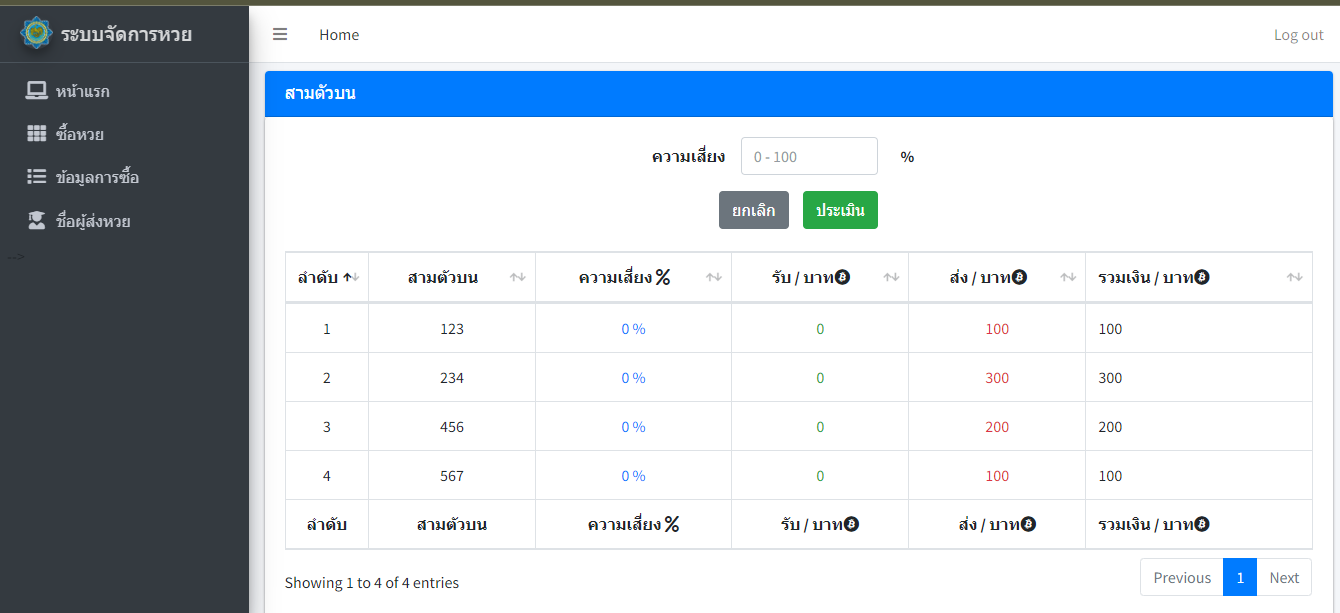Sort the ความเสี่ยง % column header

(713, 277)
